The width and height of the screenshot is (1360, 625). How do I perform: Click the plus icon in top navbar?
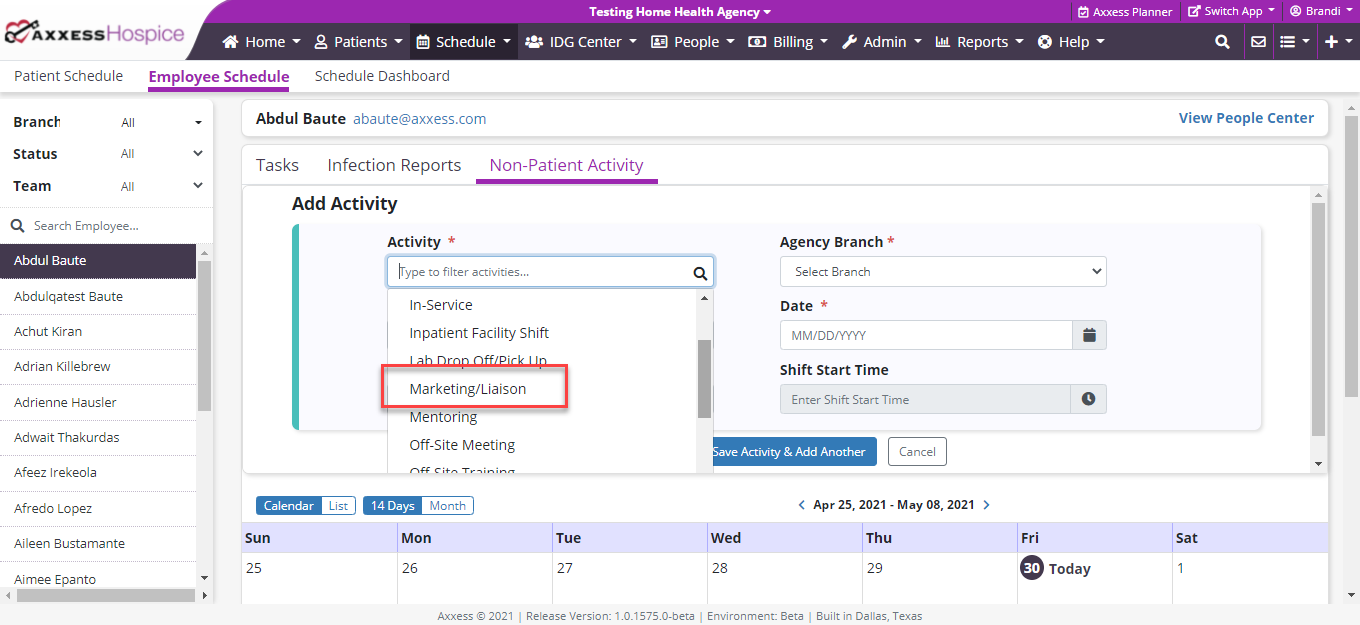tap(1337, 42)
